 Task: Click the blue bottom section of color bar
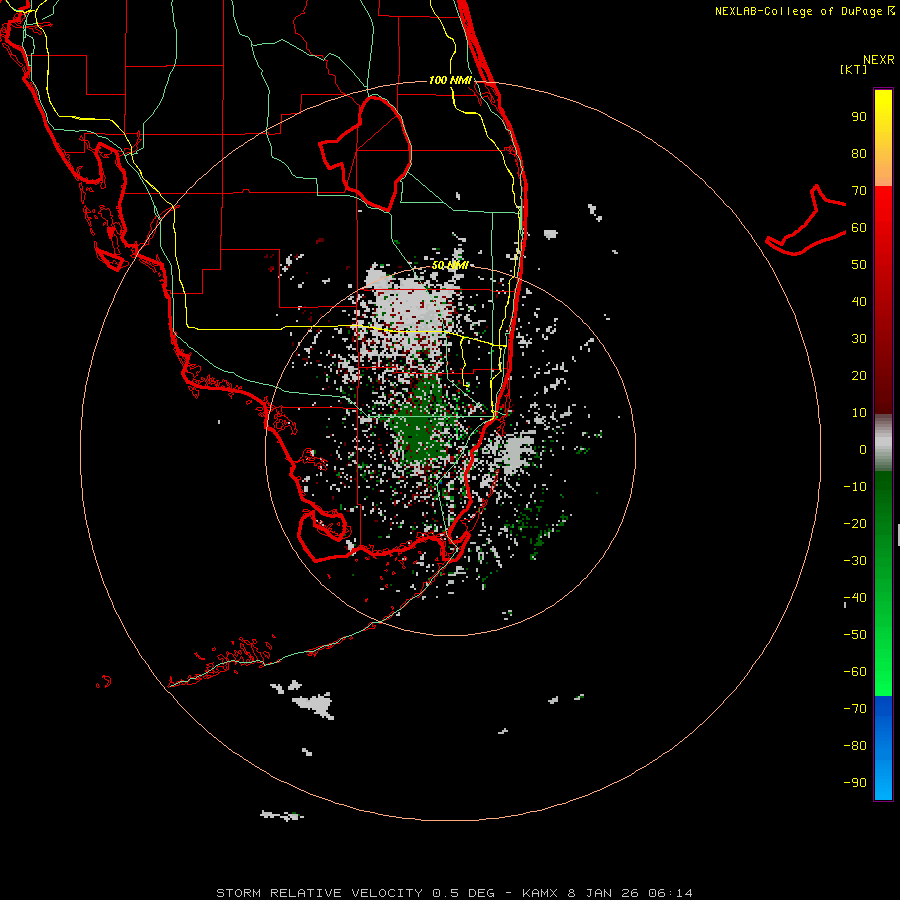[x=883, y=748]
